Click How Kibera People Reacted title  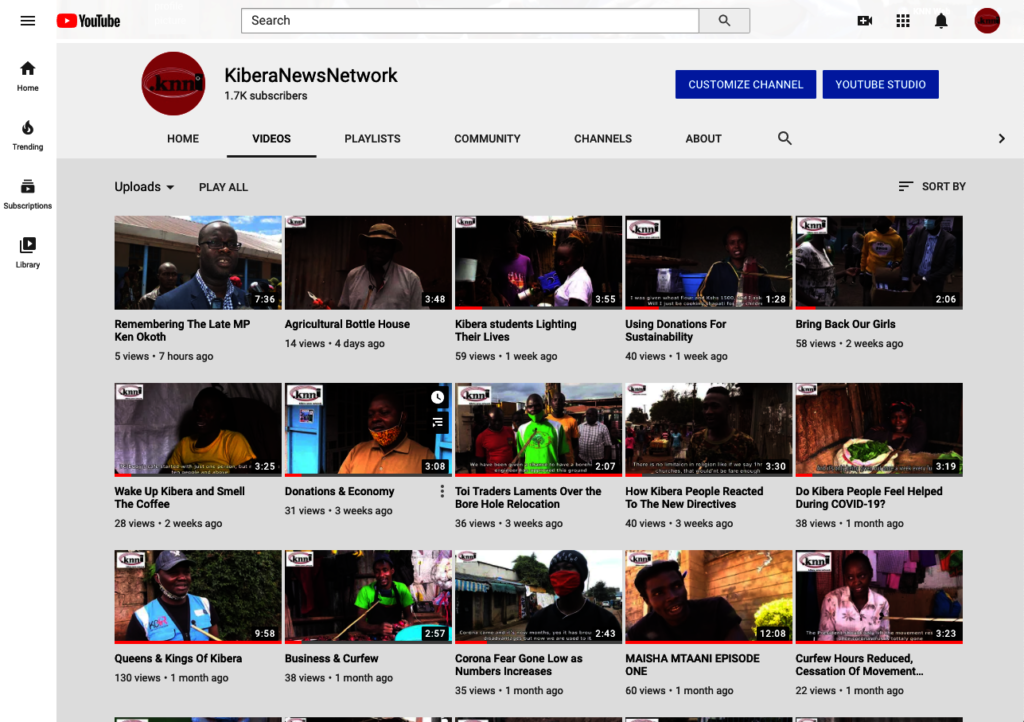point(694,497)
